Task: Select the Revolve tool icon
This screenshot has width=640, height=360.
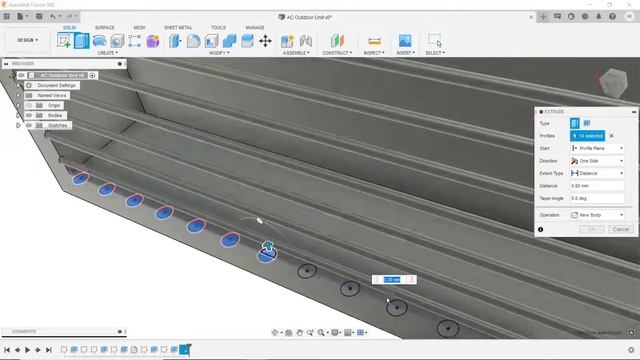Action: [x=100, y=41]
